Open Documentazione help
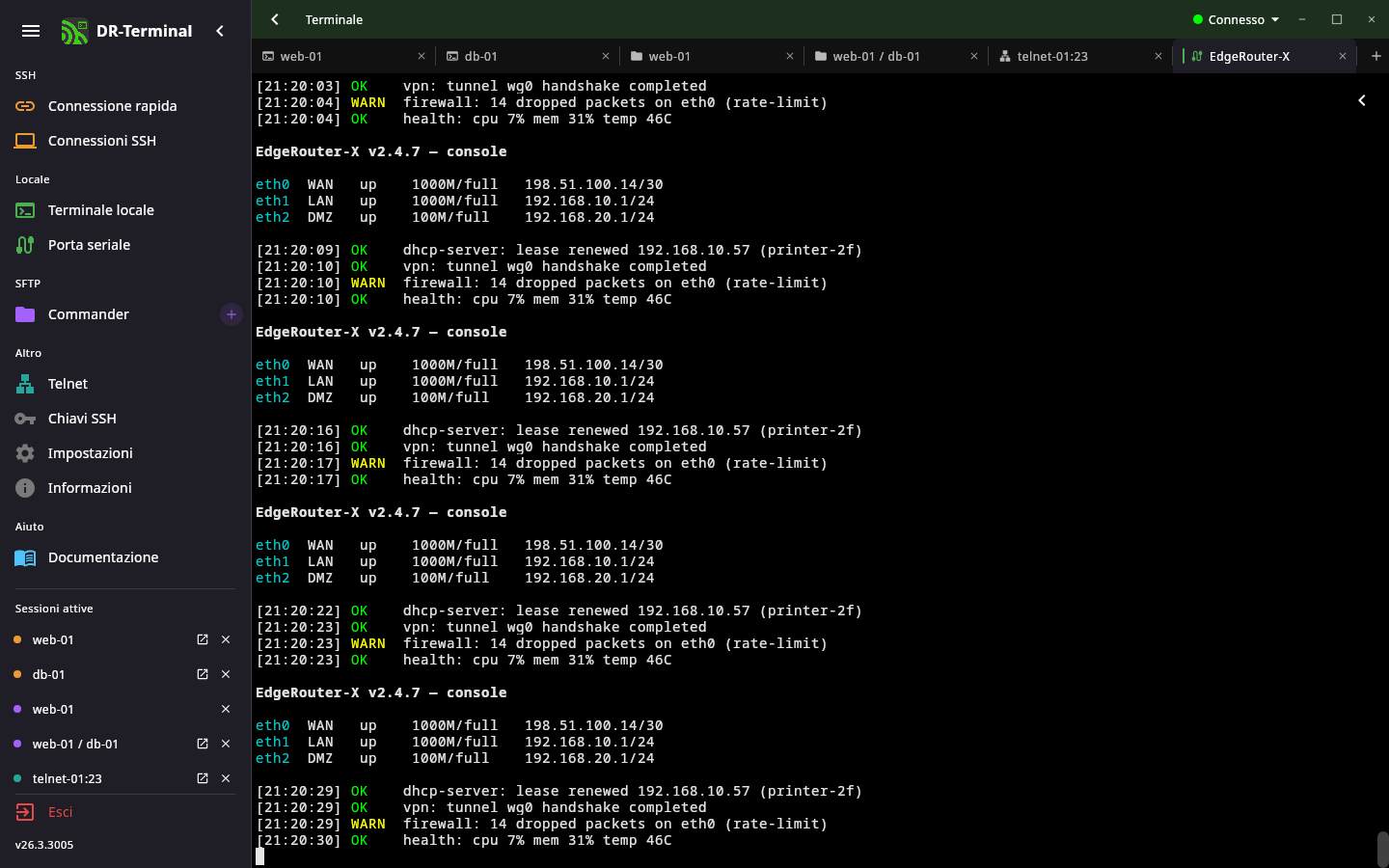The height and width of the screenshot is (868, 1389). 125,557
